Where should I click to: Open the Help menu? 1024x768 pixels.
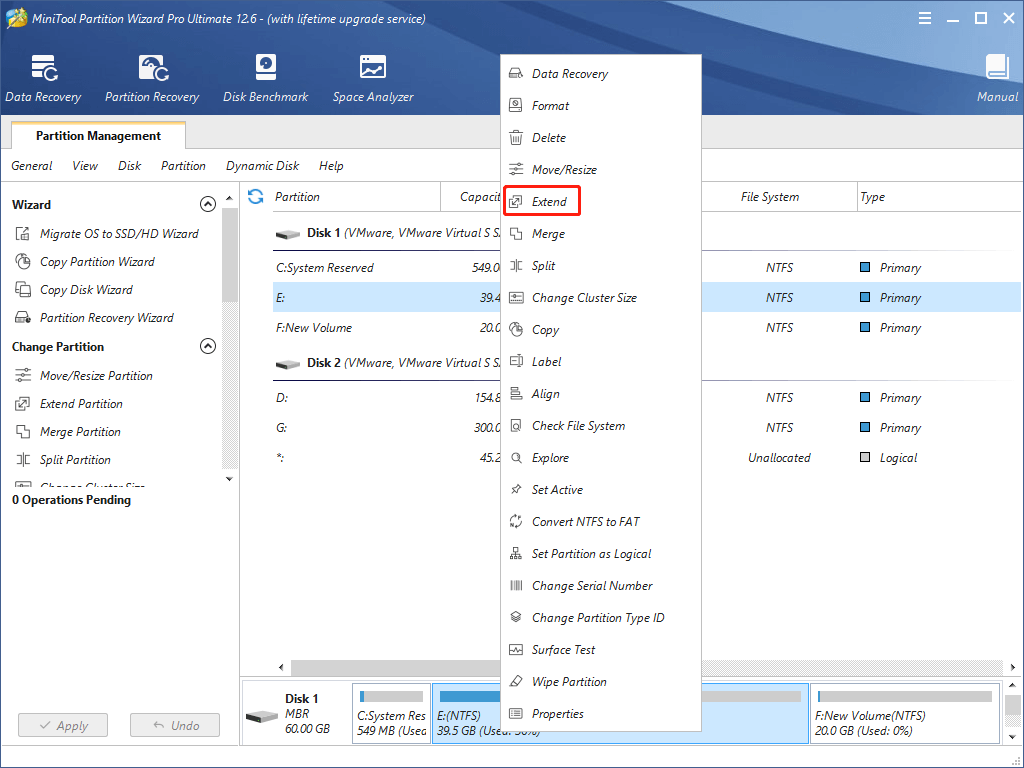coord(331,166)
